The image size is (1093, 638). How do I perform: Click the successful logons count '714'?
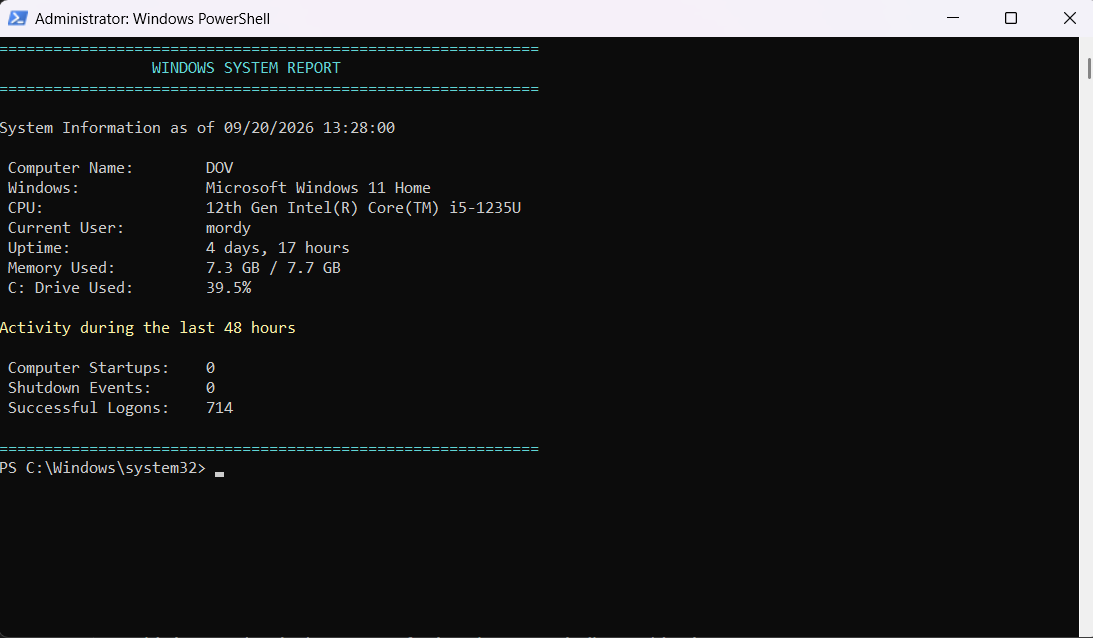pos(220,408)
